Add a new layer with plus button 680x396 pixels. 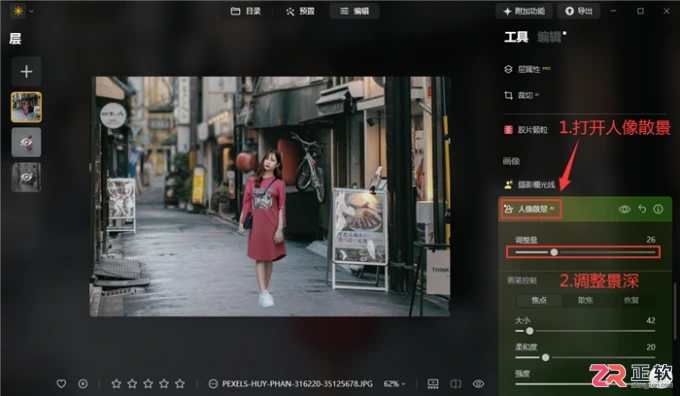[x=26, y=72]
